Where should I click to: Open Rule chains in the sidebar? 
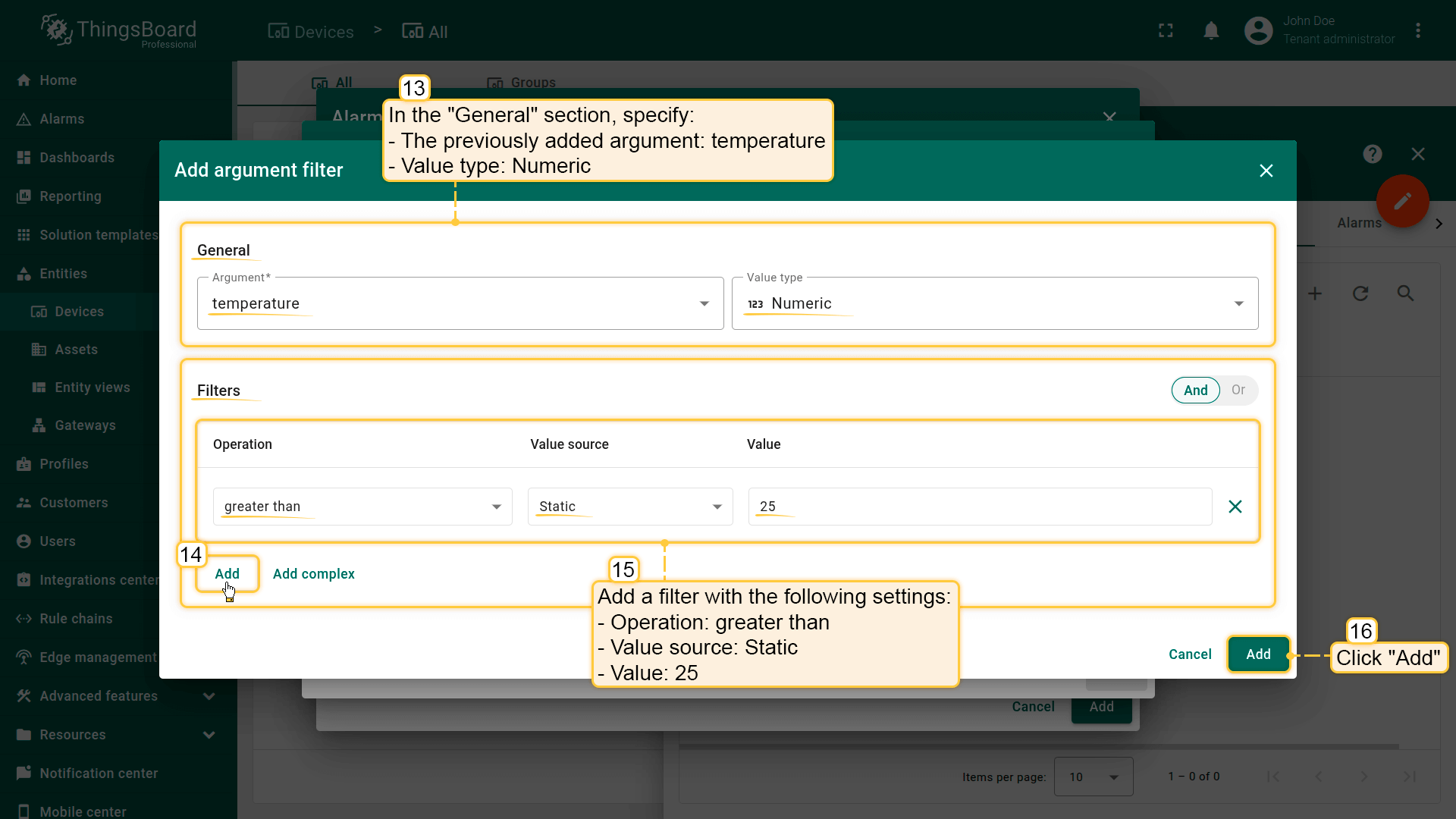point(76,619)
